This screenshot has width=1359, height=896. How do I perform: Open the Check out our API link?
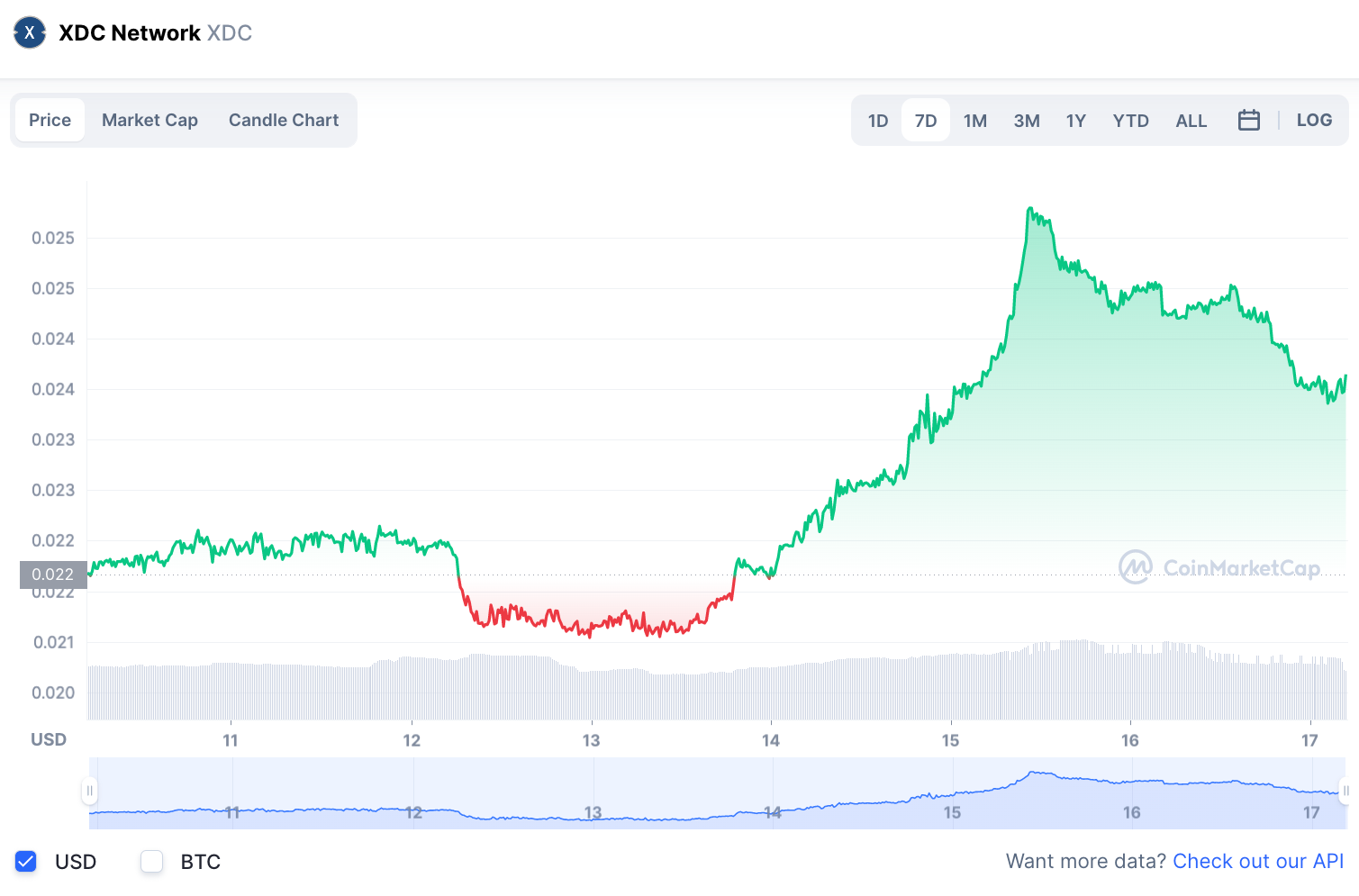click(x=1258, y=861)
